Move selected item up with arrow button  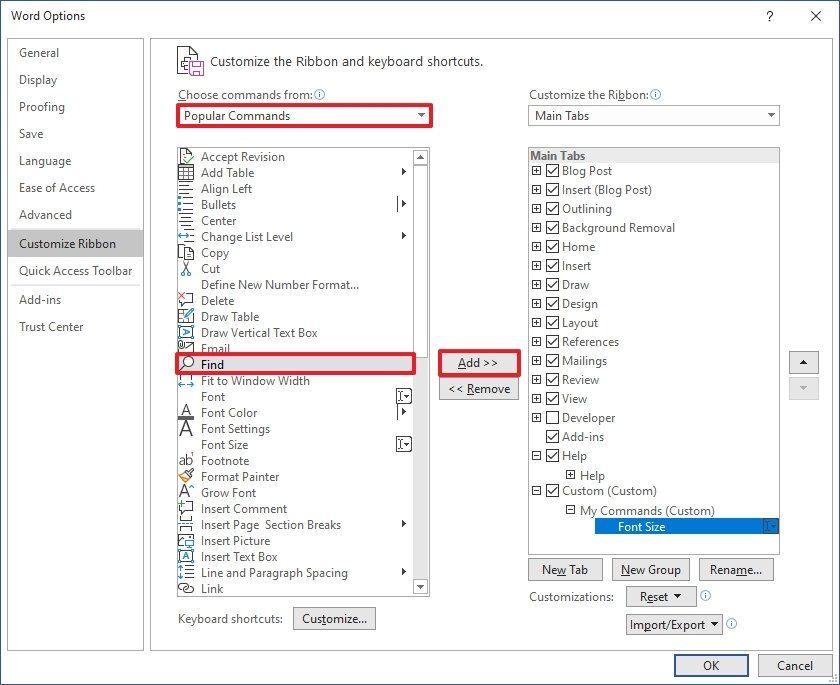(x=804, y=363)
